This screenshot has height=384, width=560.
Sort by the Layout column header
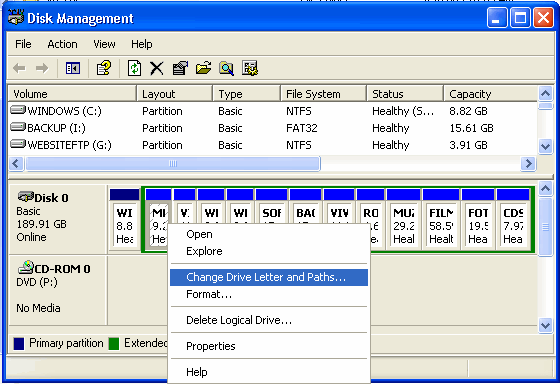click(x=174, y=94)
